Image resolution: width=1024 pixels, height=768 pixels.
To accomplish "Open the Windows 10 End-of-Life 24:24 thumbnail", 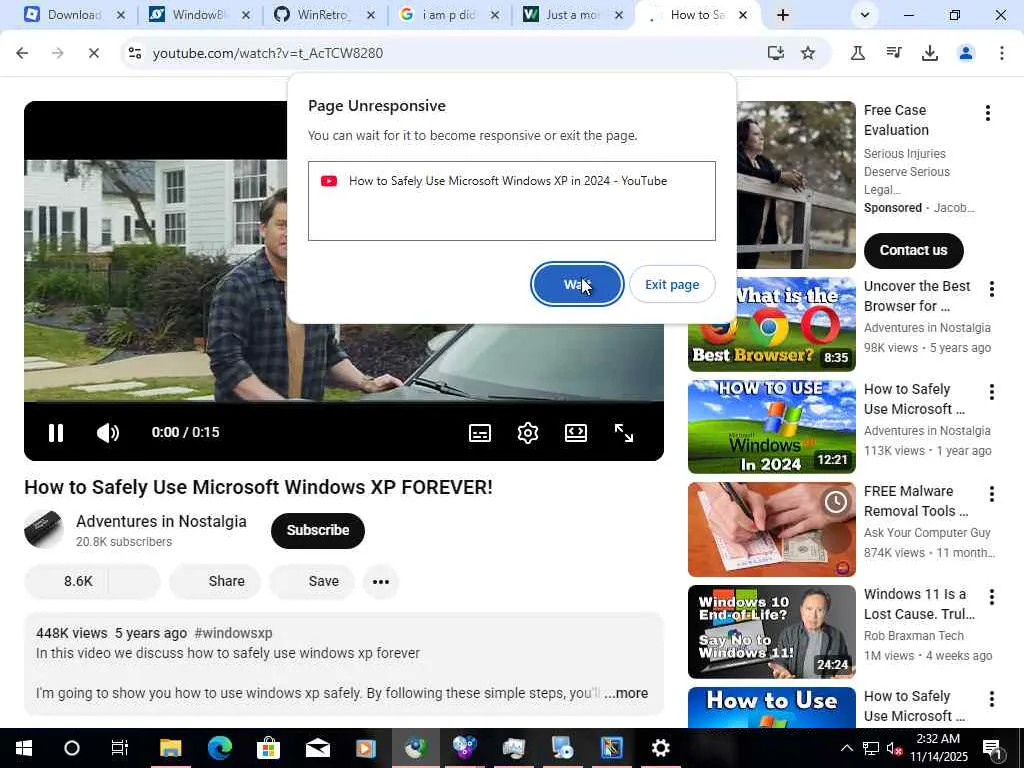I will tap(771, 632).
